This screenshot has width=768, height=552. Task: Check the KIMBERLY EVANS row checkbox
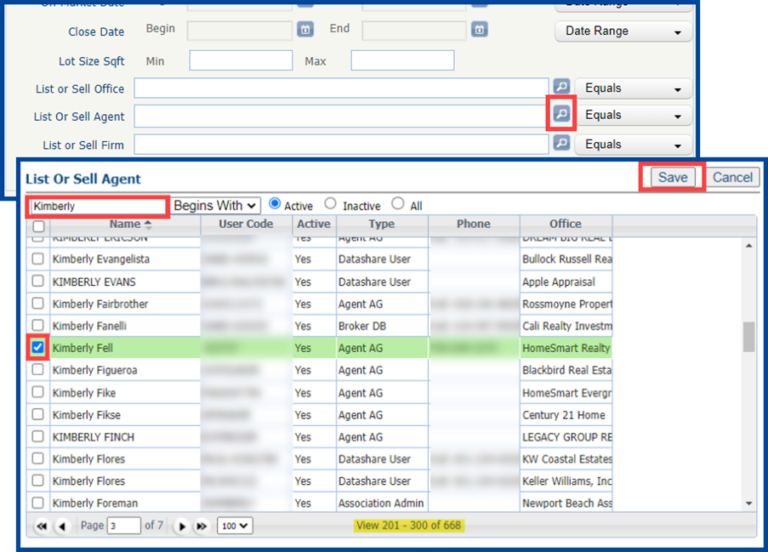pyautogui.click(x=38, y=281)
